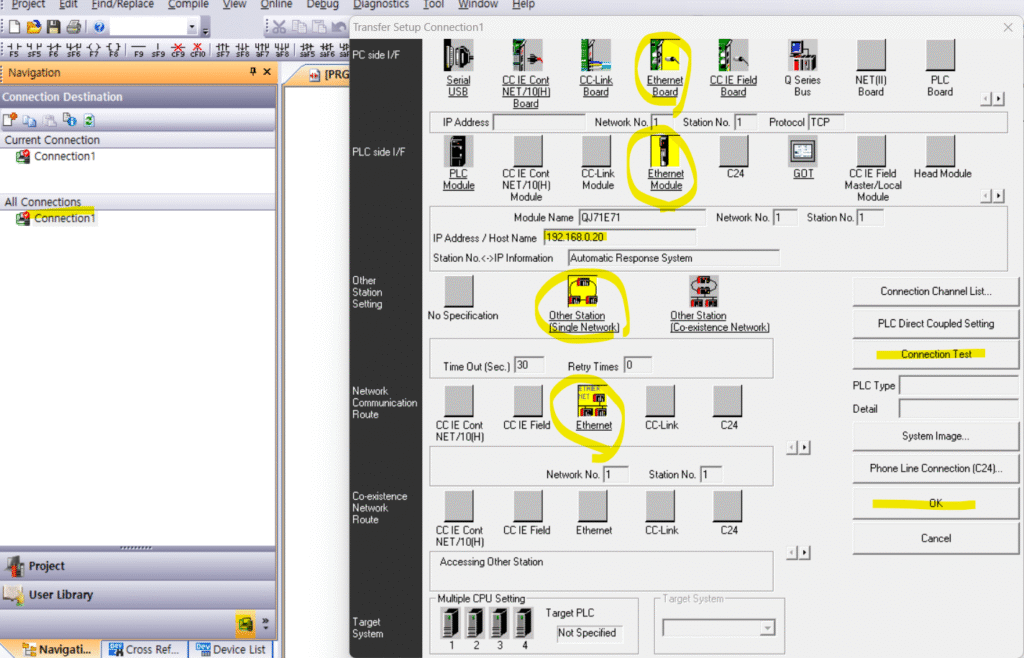This screenshot has height=658, width=1024.
Task: Select No Specification station setting
Action: tap(459, 292)
